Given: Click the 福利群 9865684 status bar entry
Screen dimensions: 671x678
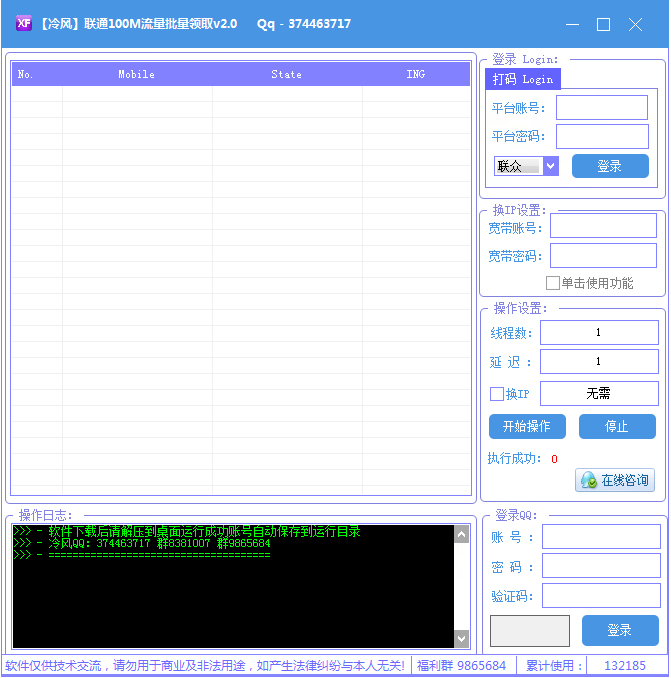Looking at the screenshot, I should click(461, 665).
